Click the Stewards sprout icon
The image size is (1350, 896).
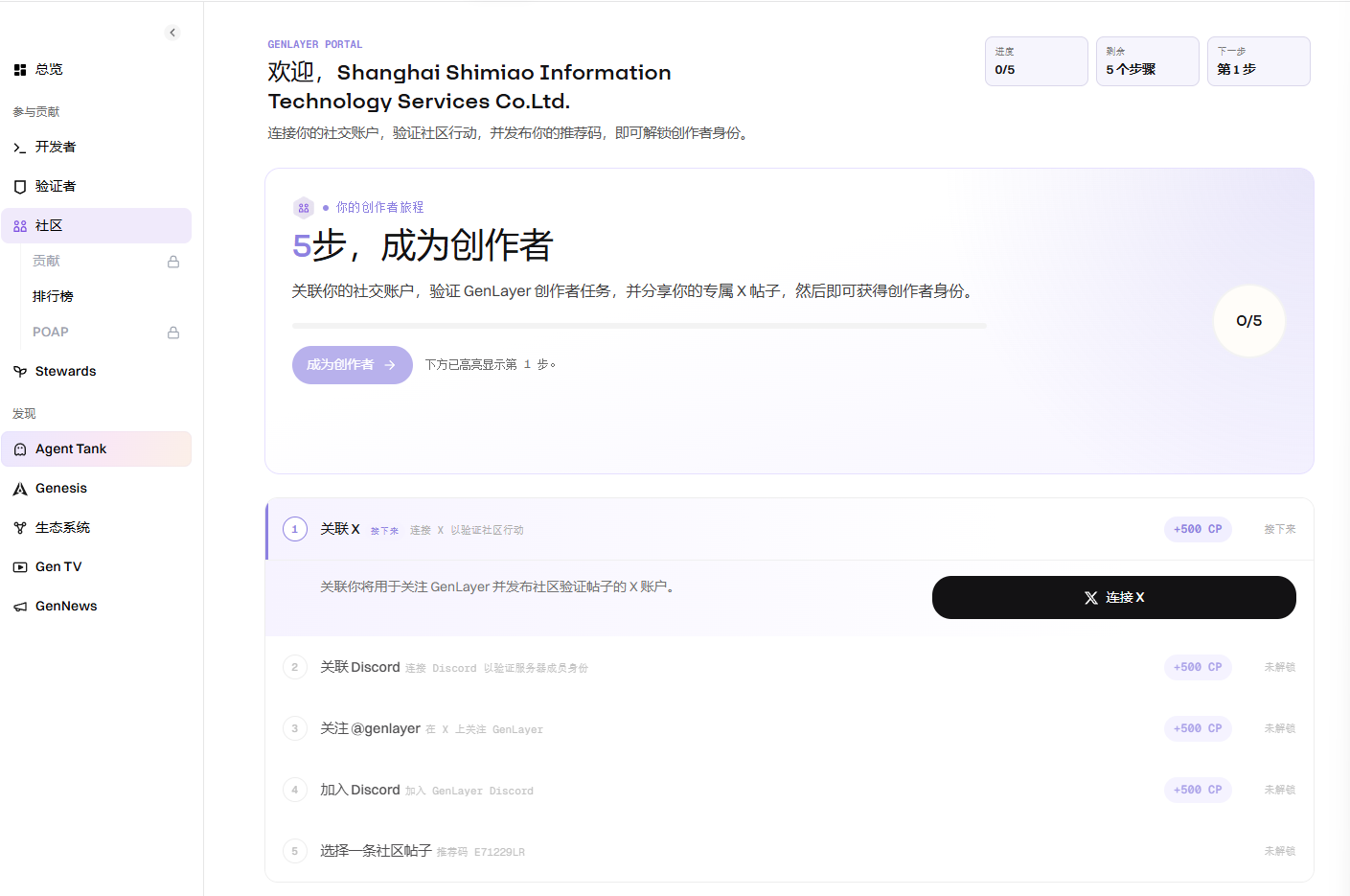tap(20, 372)
